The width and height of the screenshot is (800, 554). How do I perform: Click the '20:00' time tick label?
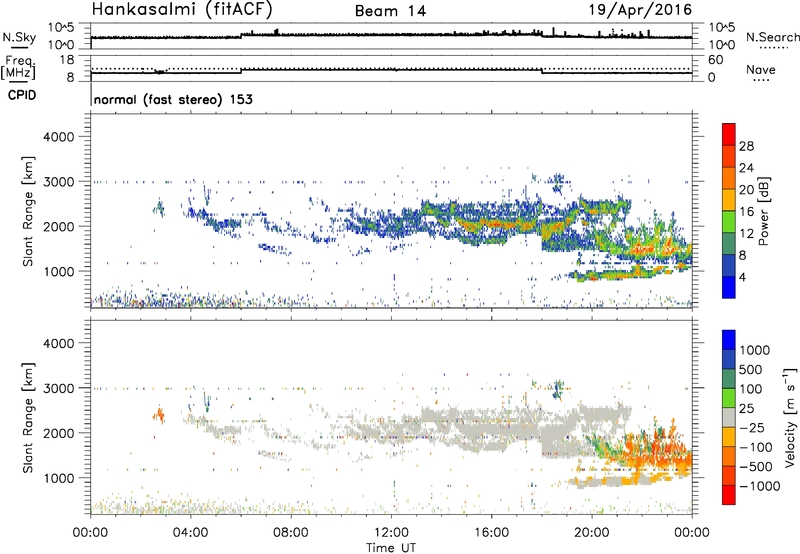coord(592,533)
